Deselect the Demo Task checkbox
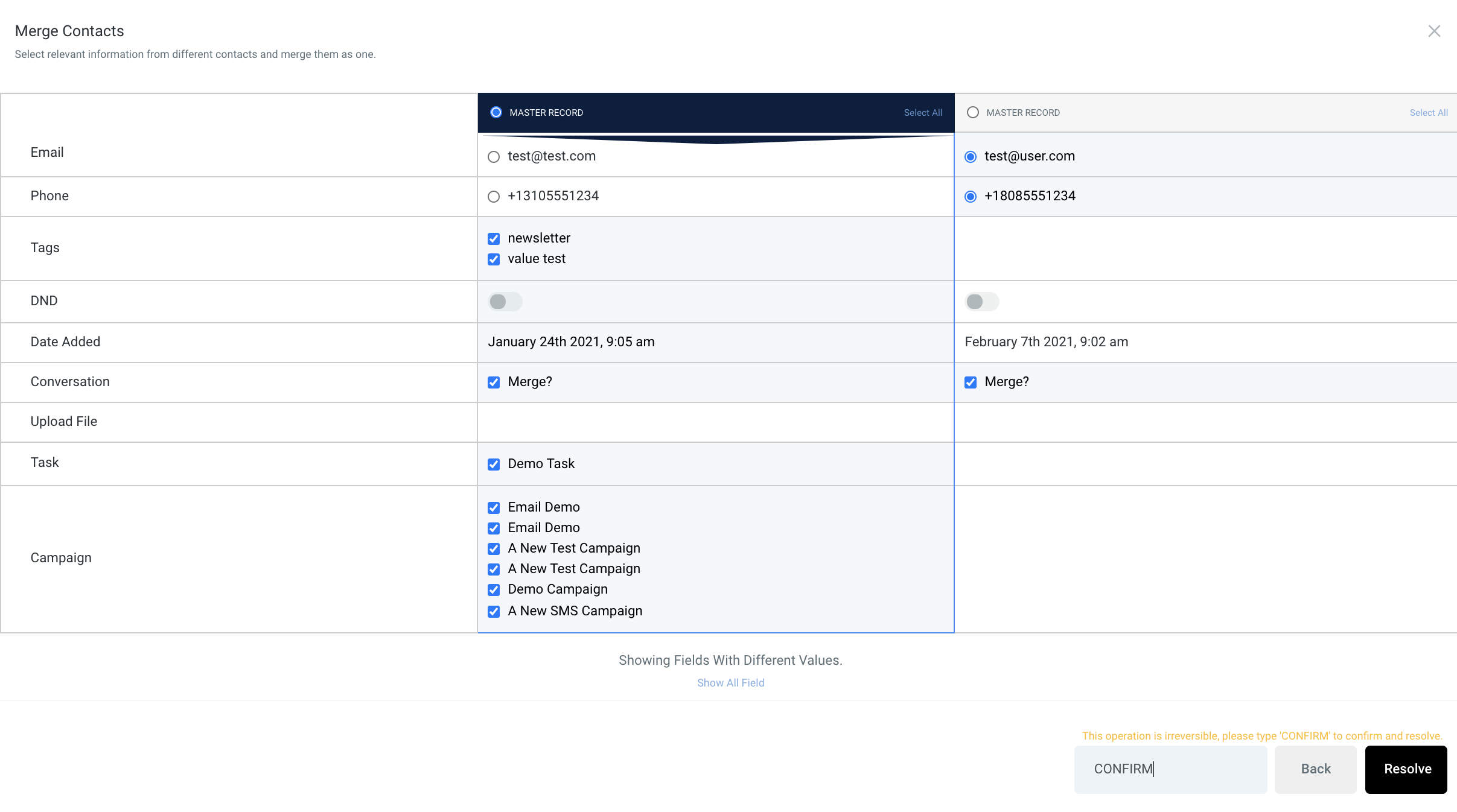 coord(494,464)
